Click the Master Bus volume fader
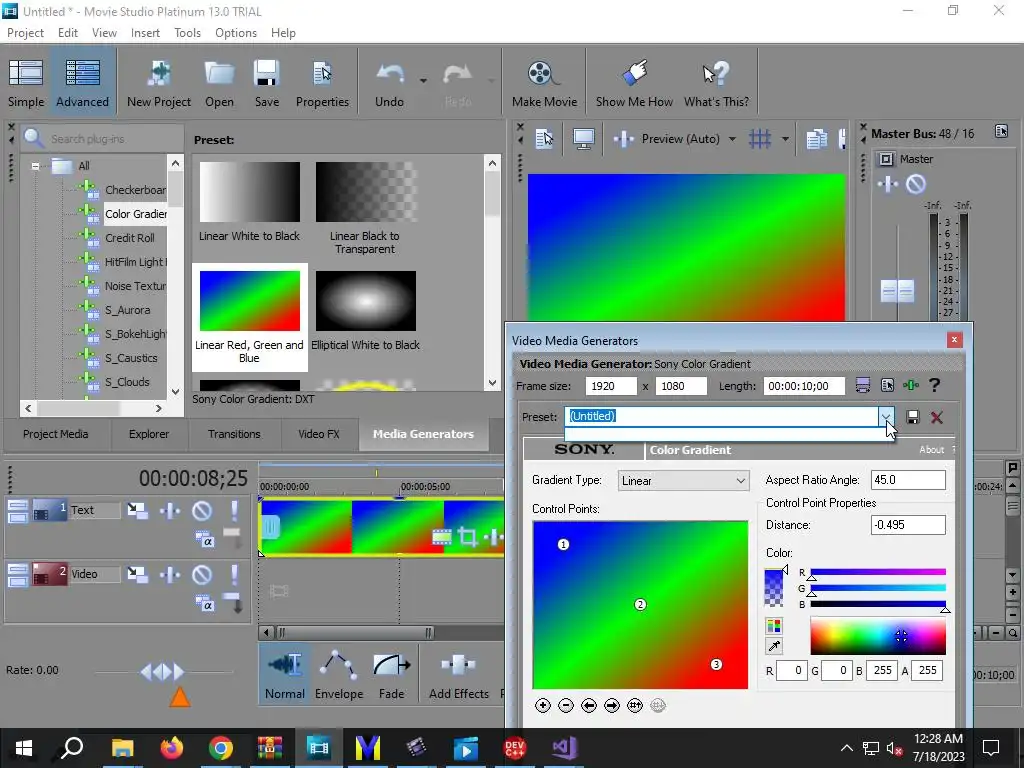The width and height of the screenshot is (1024, 768). click(x=897, y=291)
